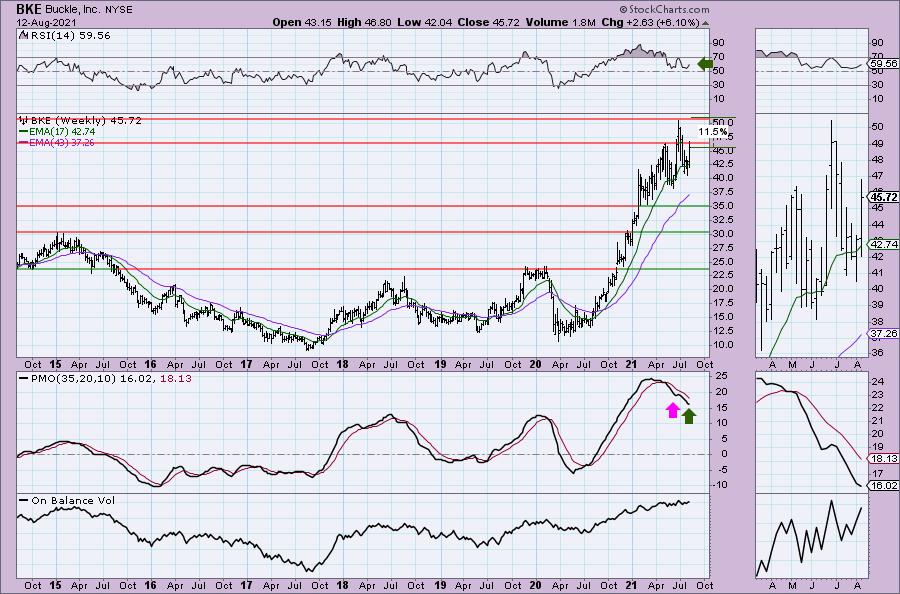Click the 'Chg +2.63 (+6.10%)' value
900x594 pixels.
click(x=650, y=22)
